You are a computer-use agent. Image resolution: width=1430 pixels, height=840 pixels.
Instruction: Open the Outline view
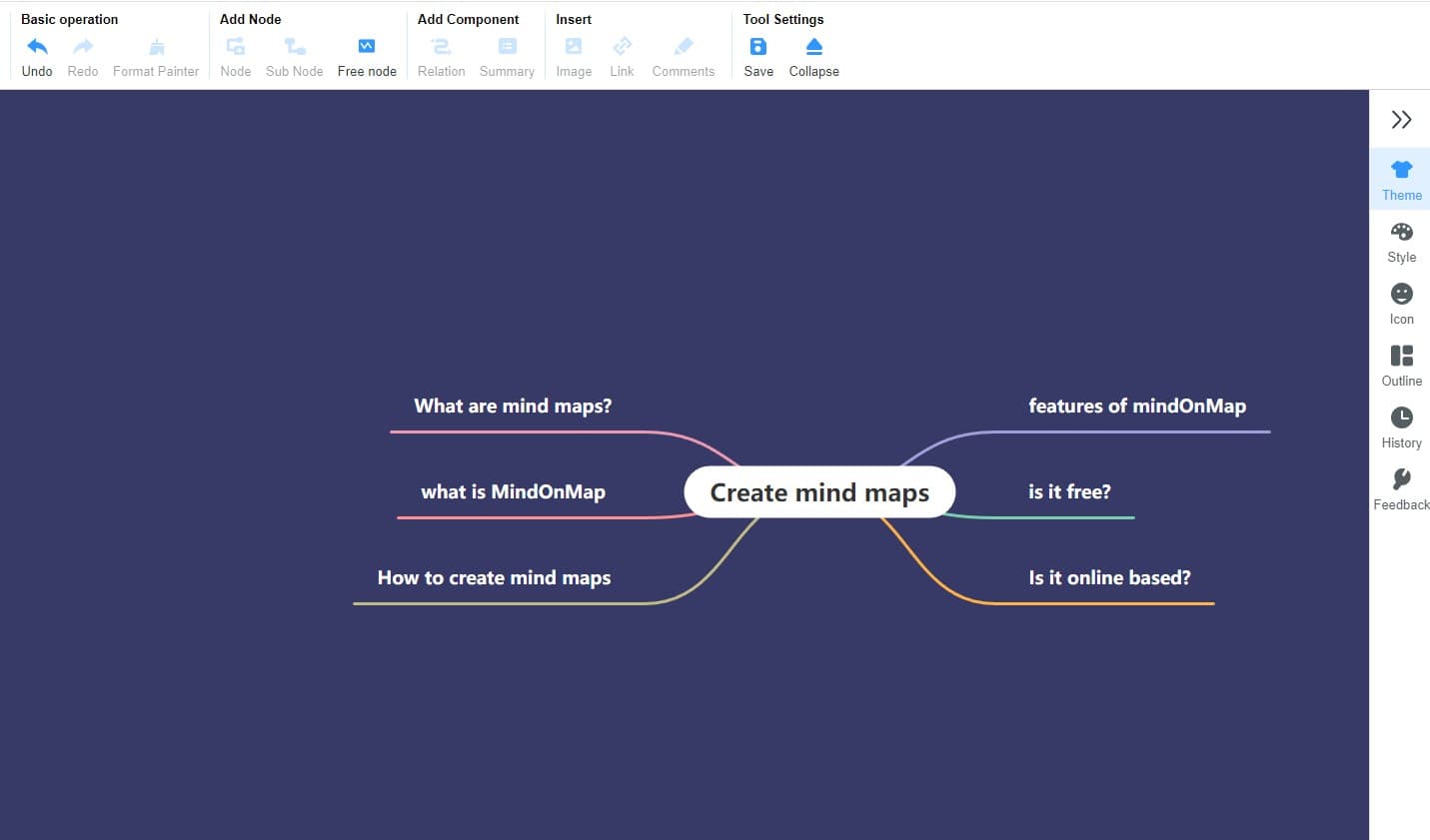[x=1401, y=364]
